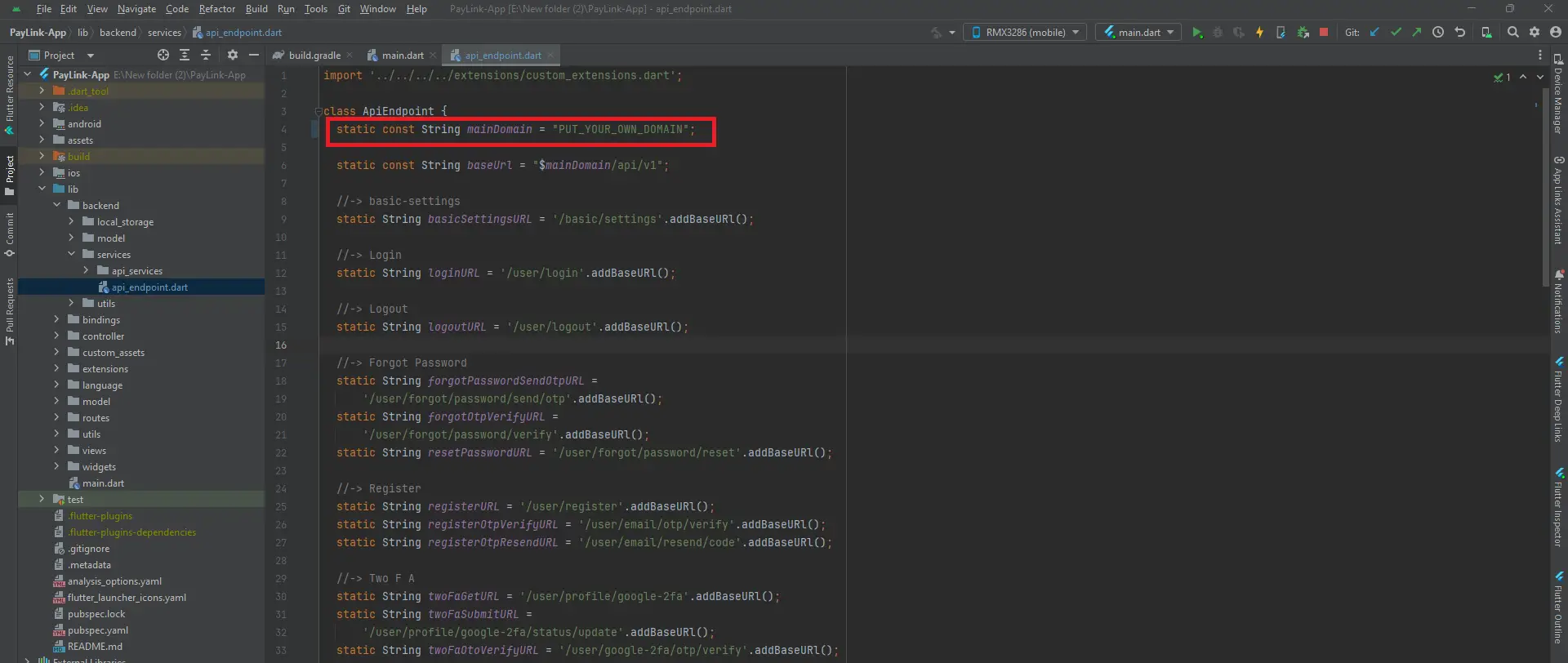This screenshot has height=663, width=1568.
Task: Commit changes with Git green checkmark
Action: 1396,33
